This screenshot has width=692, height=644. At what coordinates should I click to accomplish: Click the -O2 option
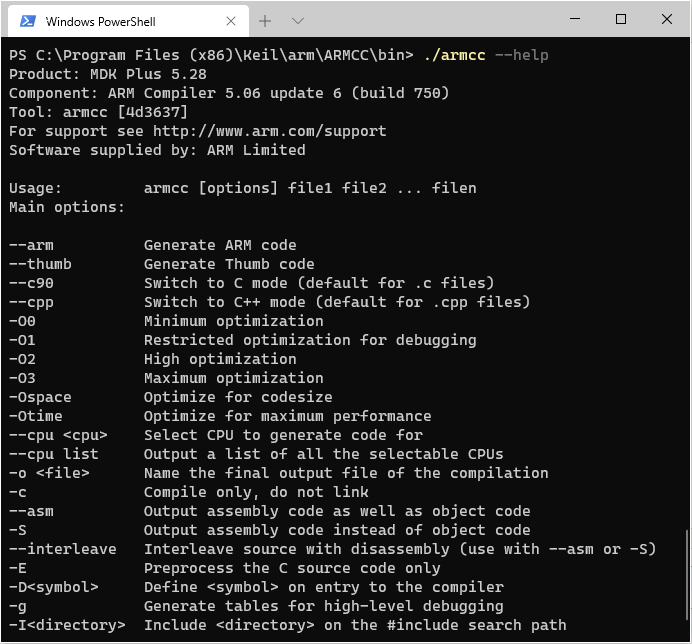pyautogui.click(x=23, y=359)
